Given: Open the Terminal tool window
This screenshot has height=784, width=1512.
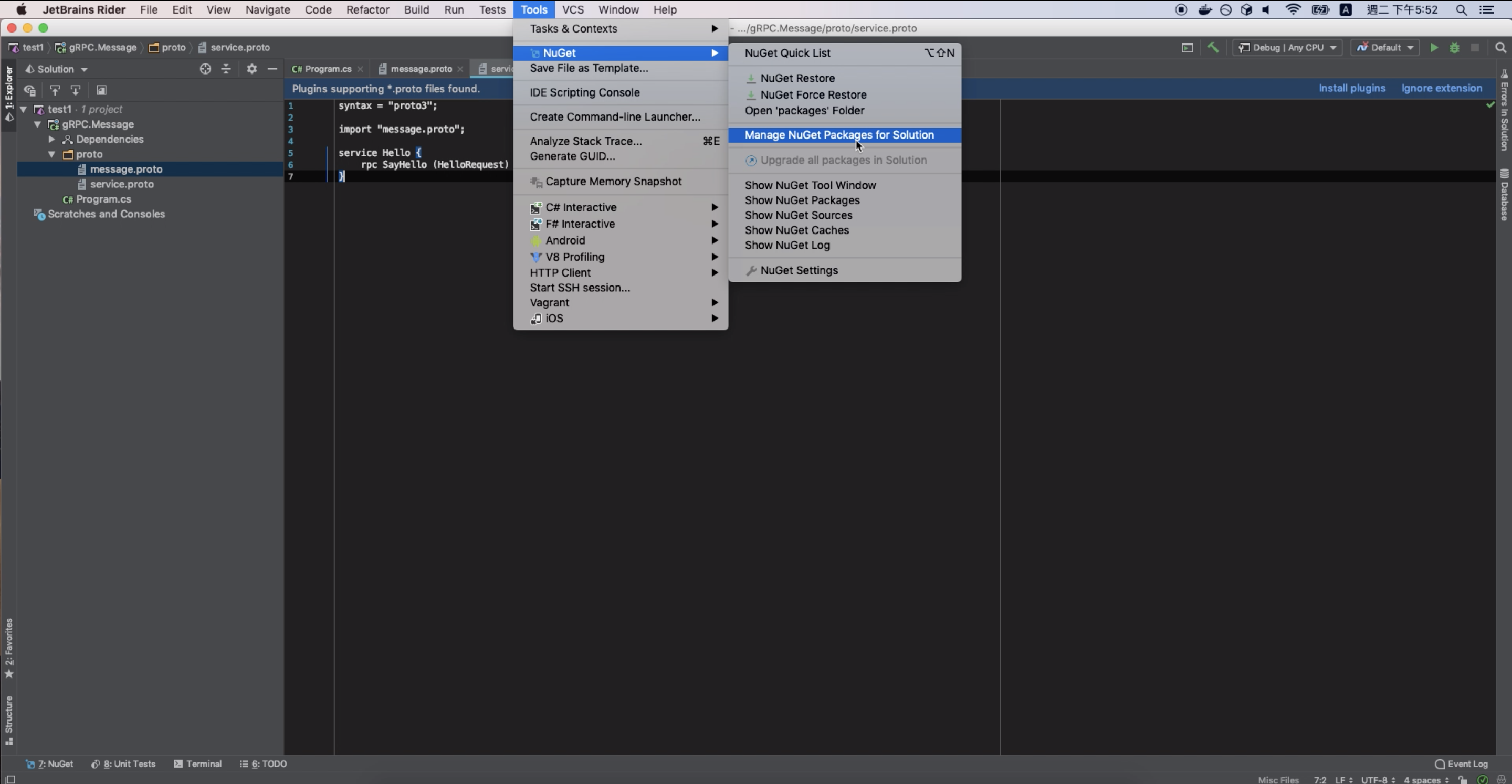Looking at the screenshot, I should pyautogui.click(x=198, y=764).
